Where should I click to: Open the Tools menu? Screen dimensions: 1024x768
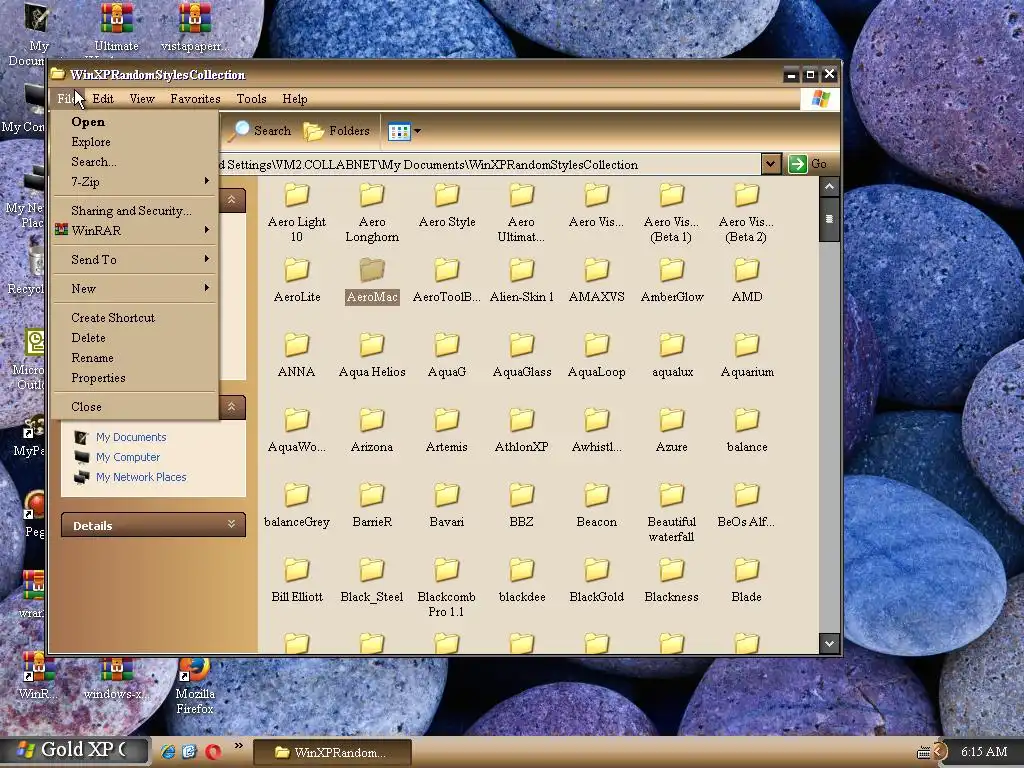pos(251,99)
